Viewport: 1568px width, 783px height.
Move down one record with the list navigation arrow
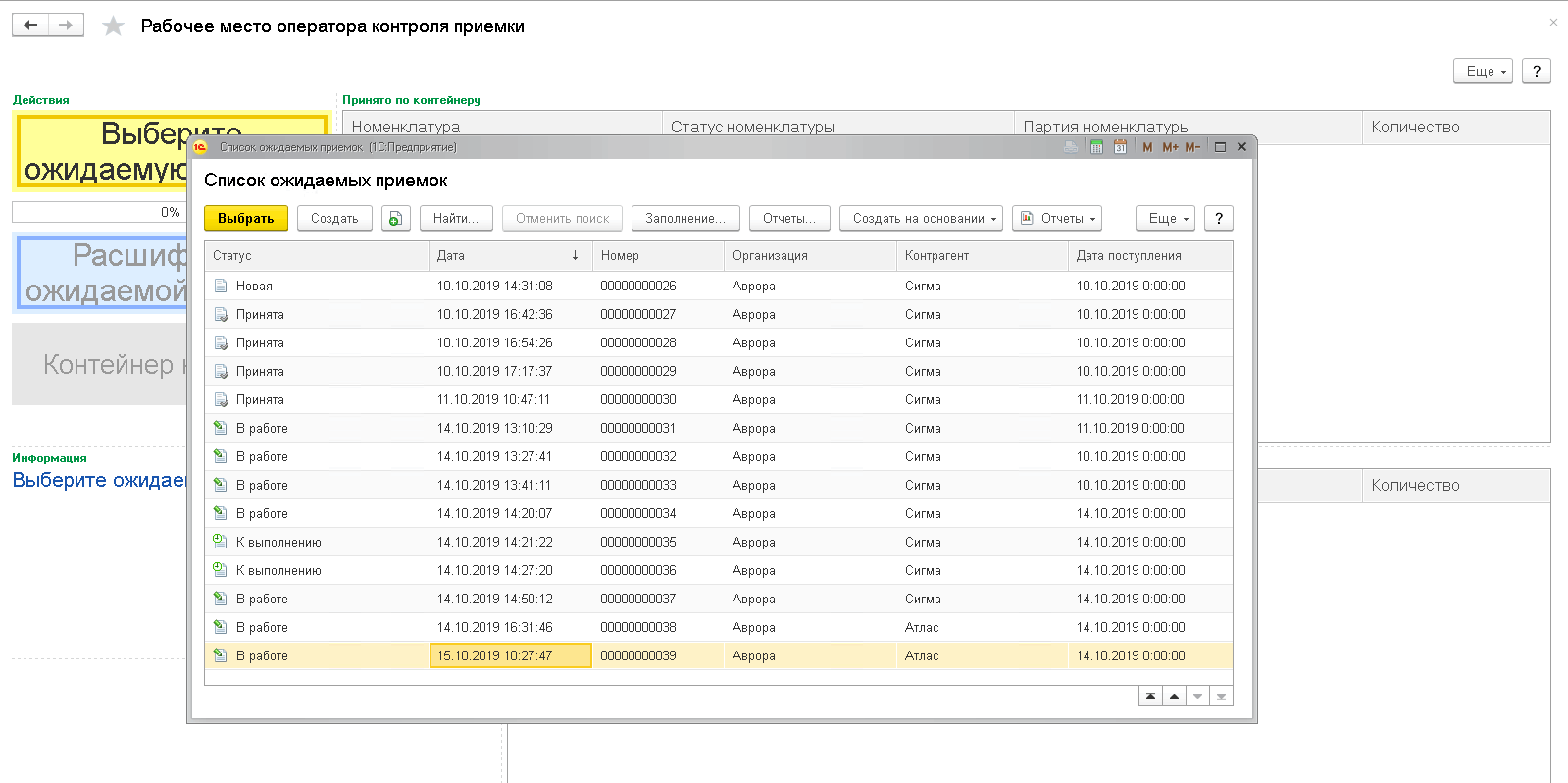point(1197,696)
